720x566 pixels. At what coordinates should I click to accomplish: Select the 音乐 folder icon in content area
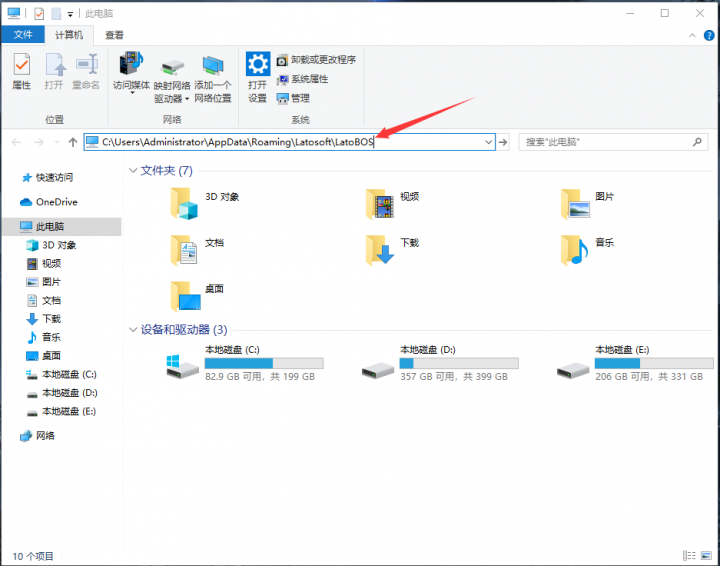pos(574,250)
